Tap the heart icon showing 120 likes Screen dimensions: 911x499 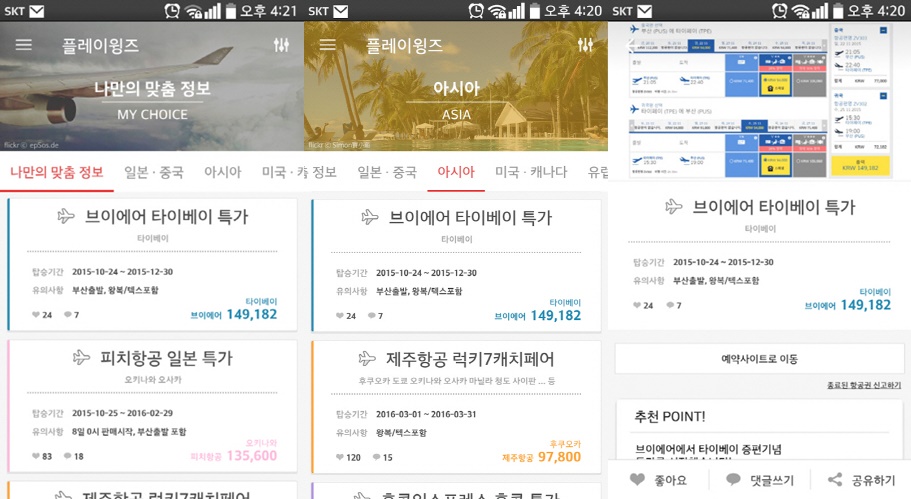tap(340, 457)
